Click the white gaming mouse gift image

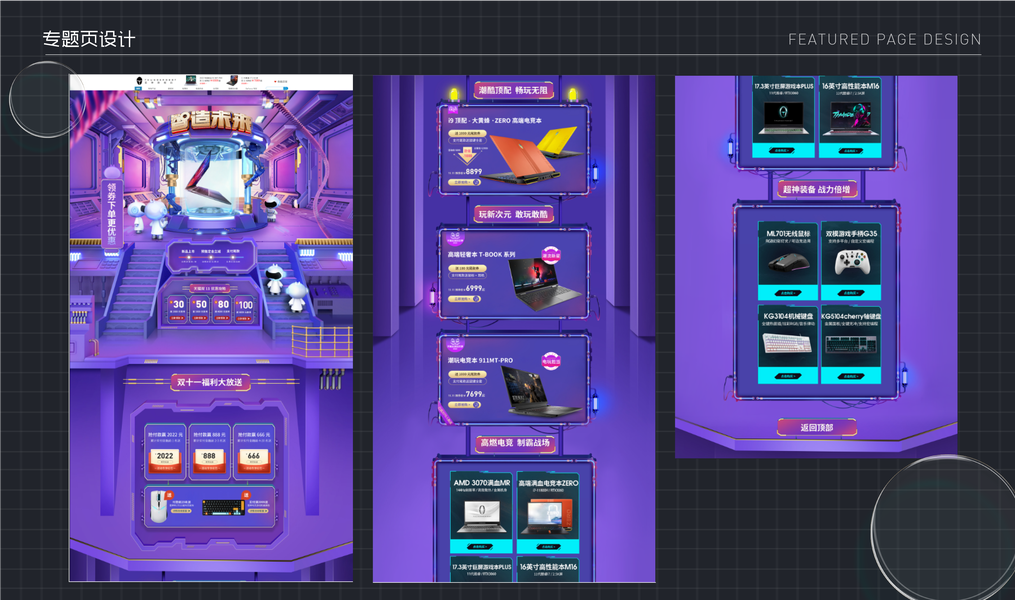point(158,506)
